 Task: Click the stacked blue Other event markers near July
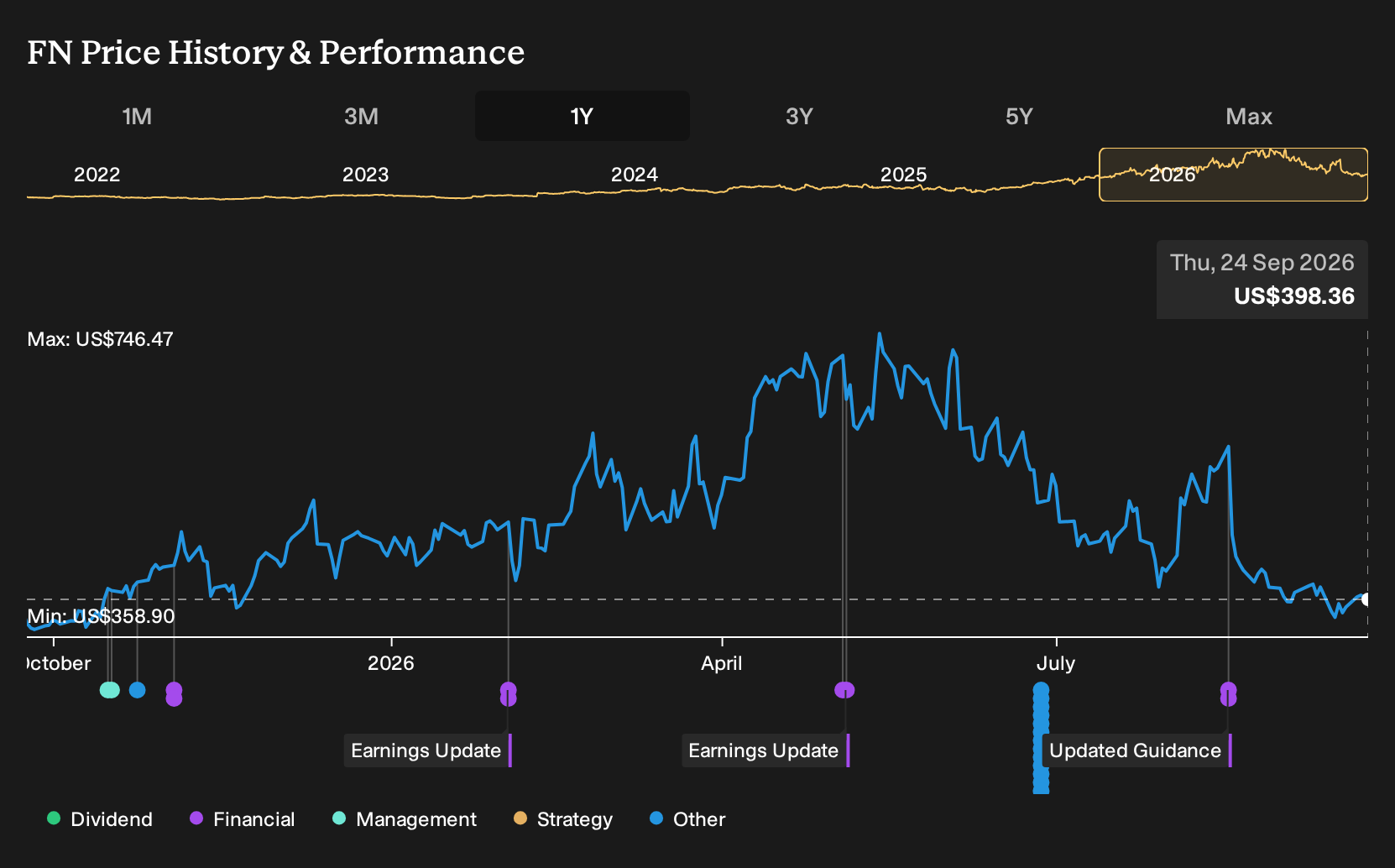pos(1041,737)
